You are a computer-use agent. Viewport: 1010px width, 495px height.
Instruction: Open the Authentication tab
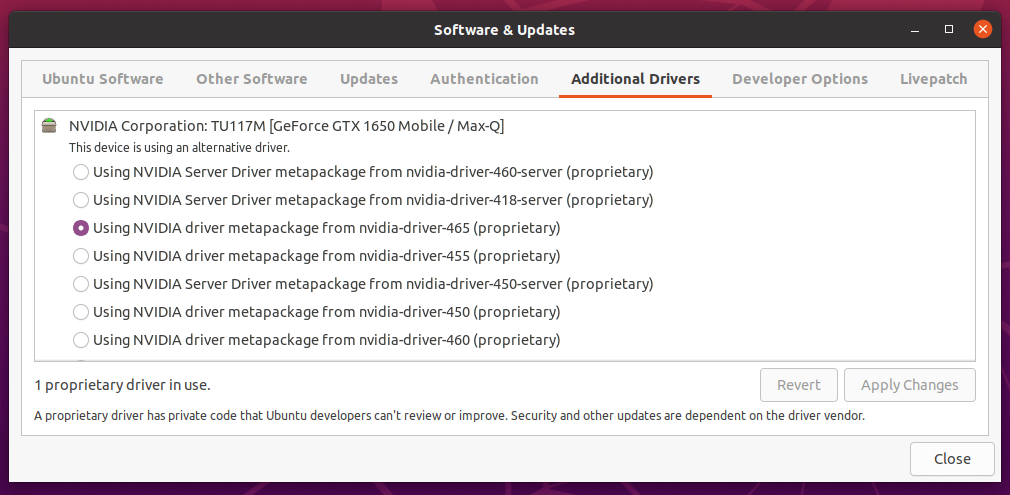tap(484, 79)
